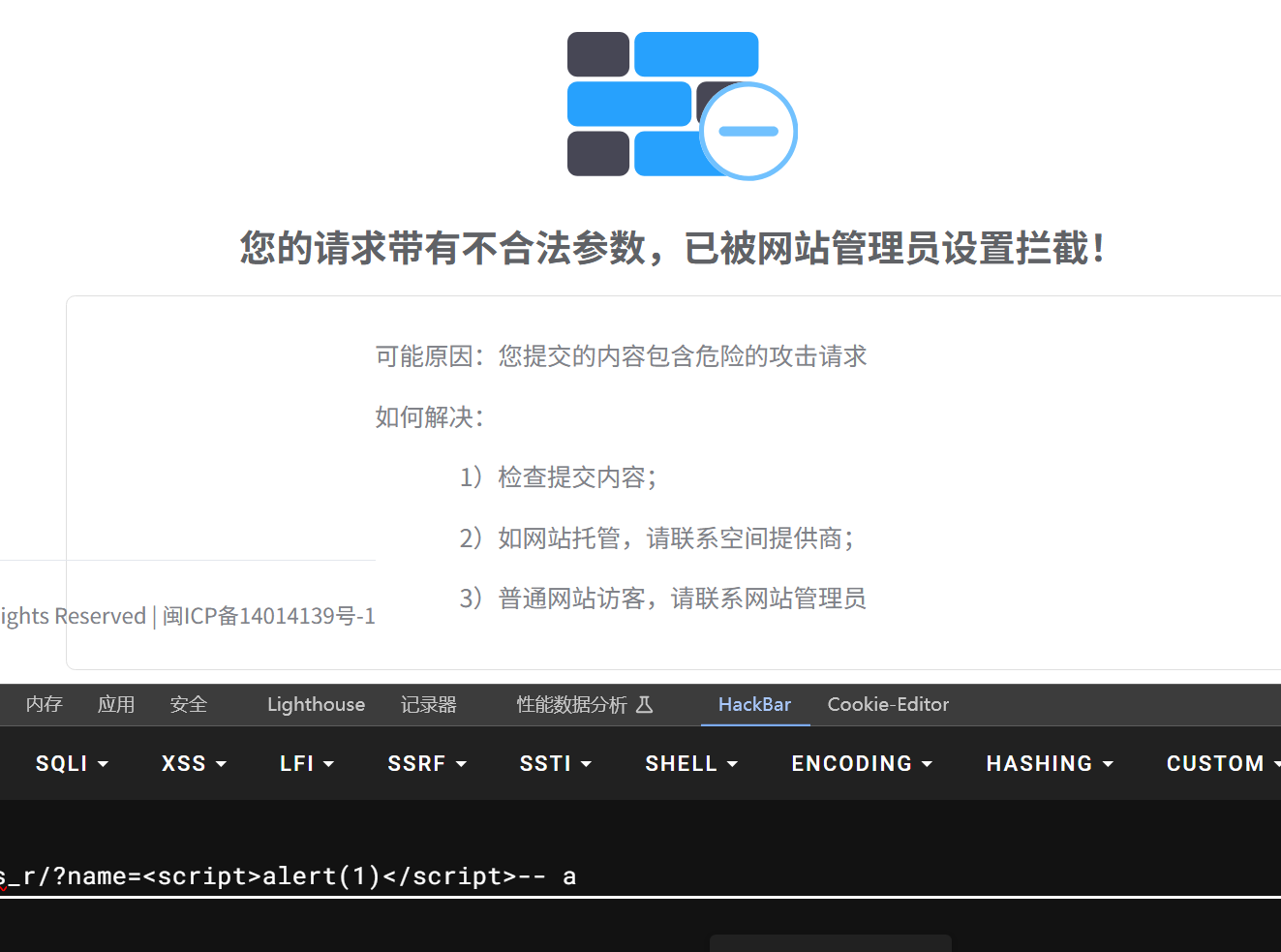Click the line 1）检查提交内容；
This screenshot has width=1281, height=952.
point(560,477)
